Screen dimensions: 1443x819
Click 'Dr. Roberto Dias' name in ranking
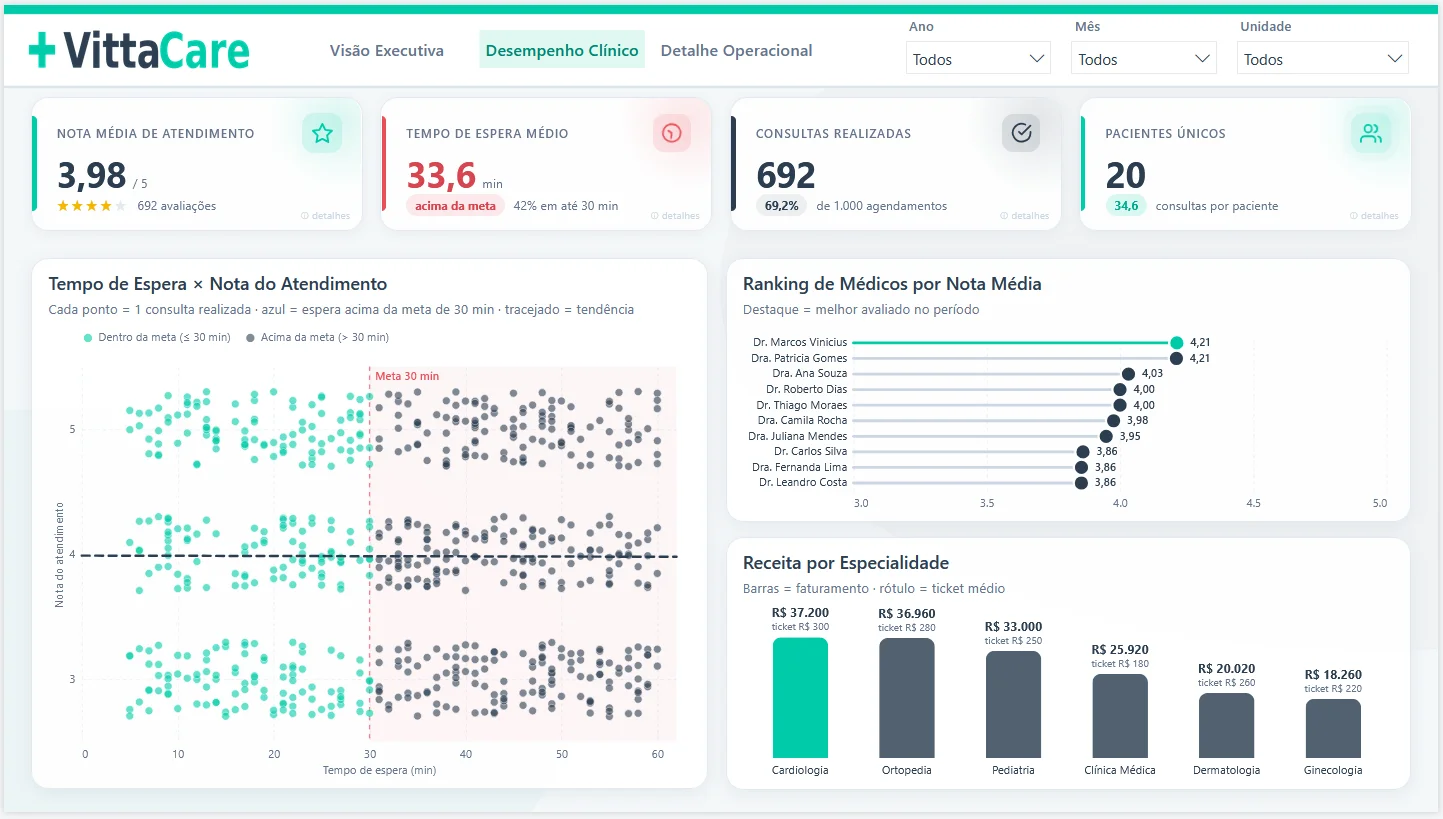[x=806, y=389]
